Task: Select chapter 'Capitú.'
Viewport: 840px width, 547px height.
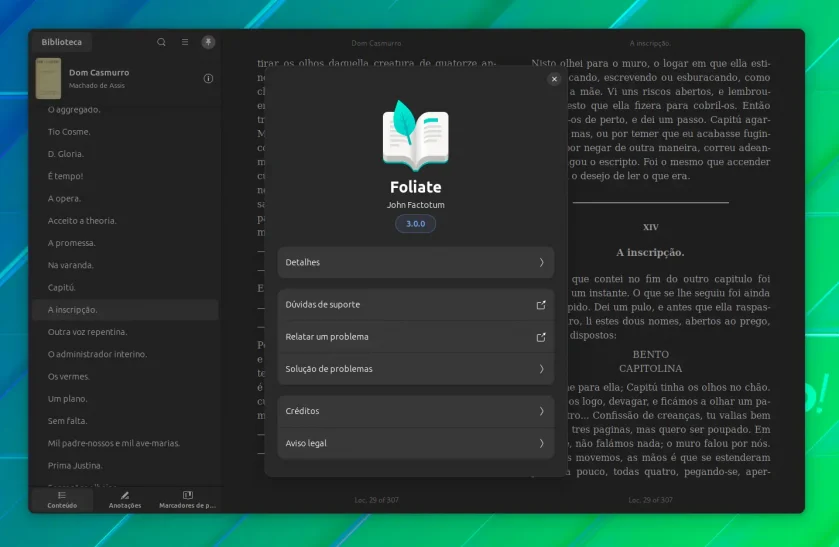Action: pos(125,287)
